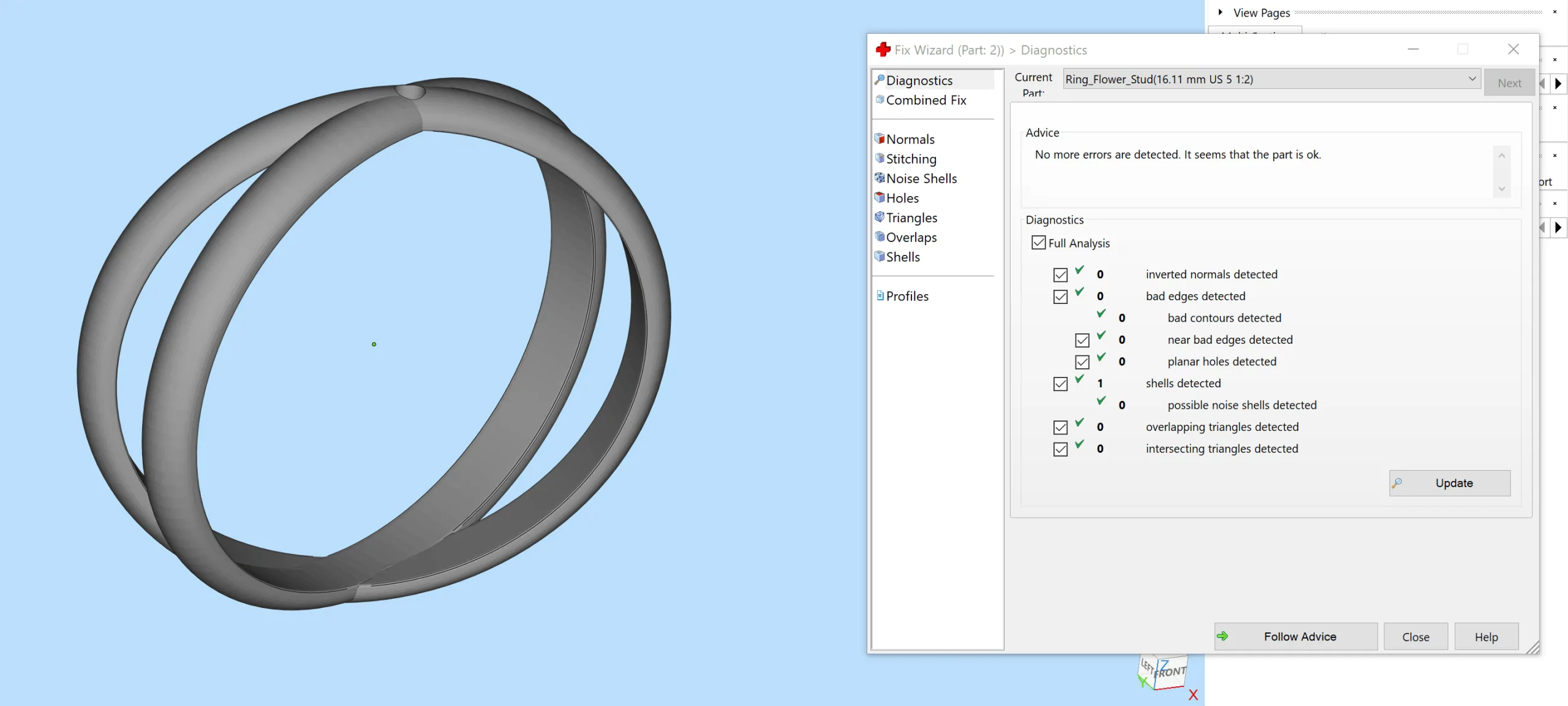Select the Triangles diagnostic tool
The height and width of the screenshot is (706, 1568).
point(911,217)
